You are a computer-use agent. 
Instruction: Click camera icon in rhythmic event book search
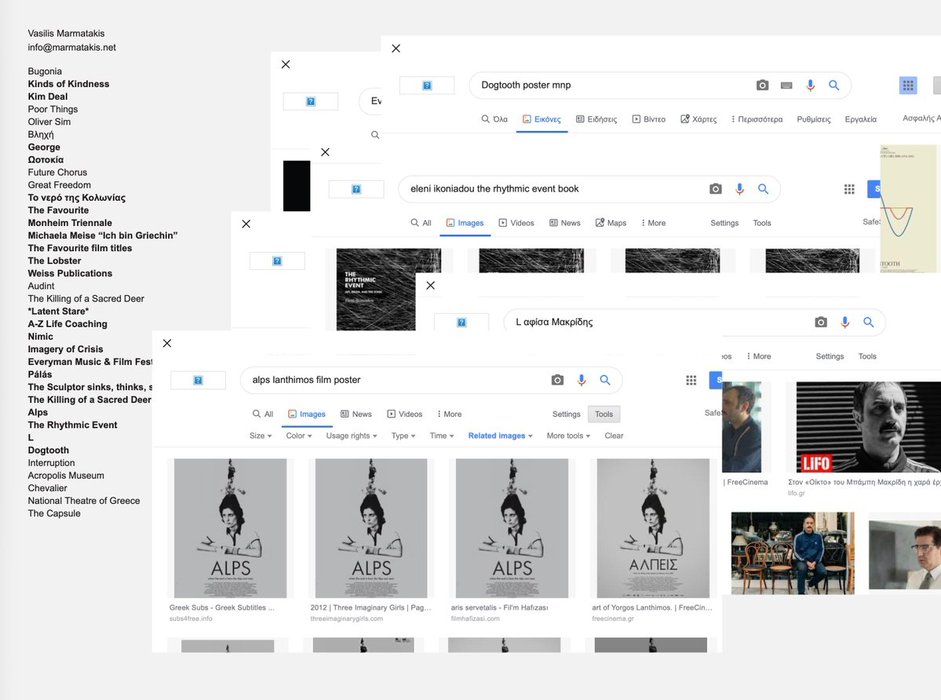(x=715, y=189)
